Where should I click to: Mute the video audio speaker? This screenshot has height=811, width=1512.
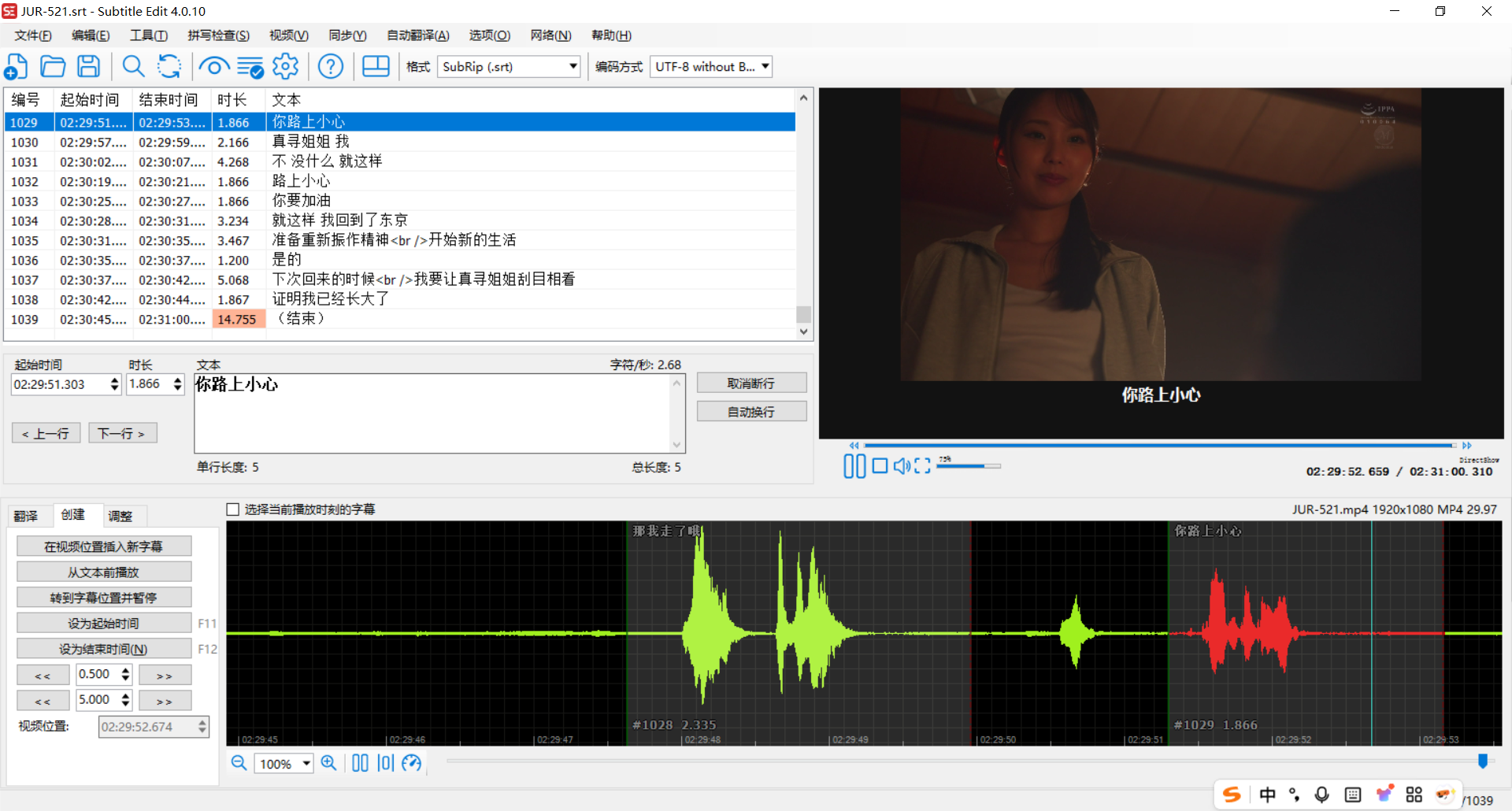point(902,466)
